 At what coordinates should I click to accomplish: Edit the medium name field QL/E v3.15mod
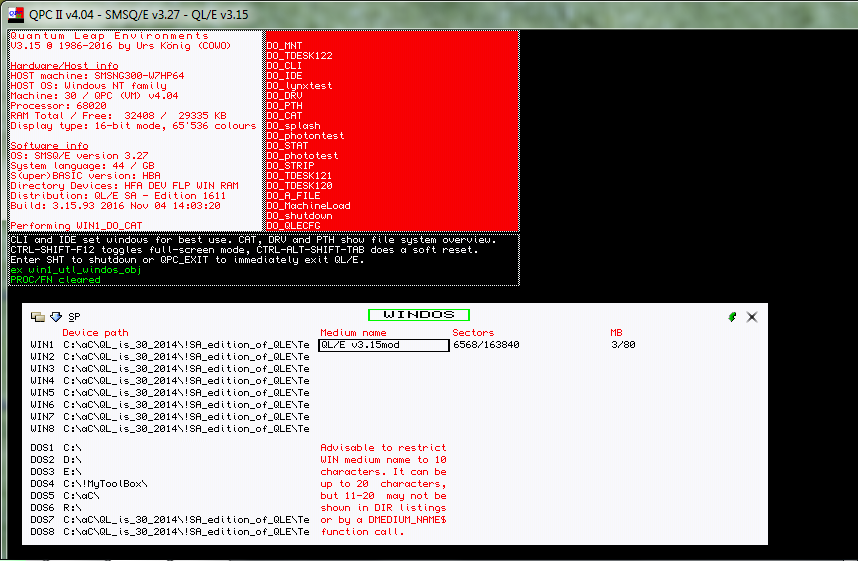(384, 345)
